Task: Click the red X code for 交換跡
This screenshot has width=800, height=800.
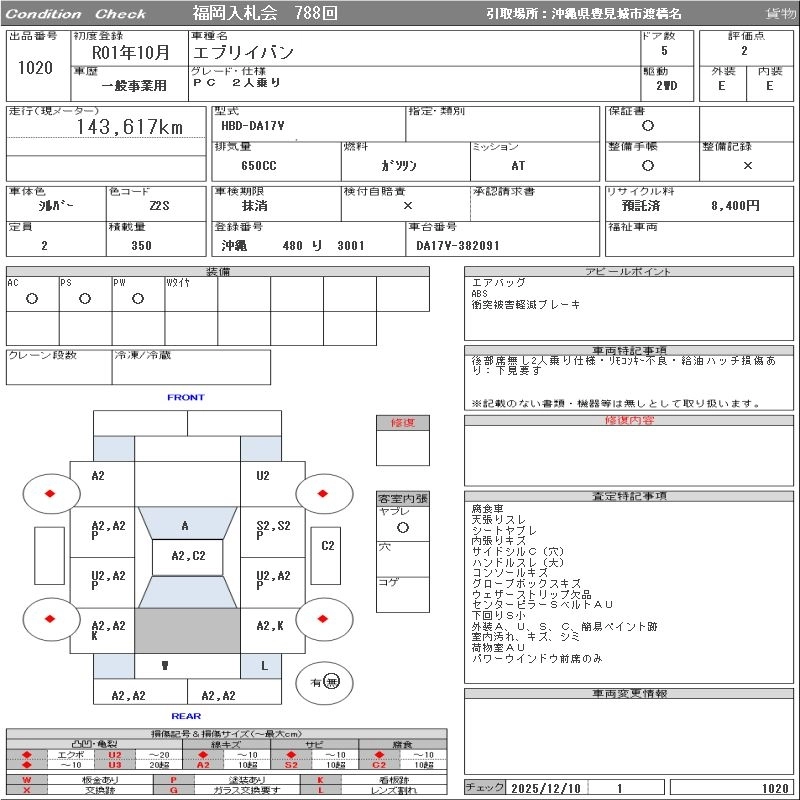Action: click(x=27, y=790)
